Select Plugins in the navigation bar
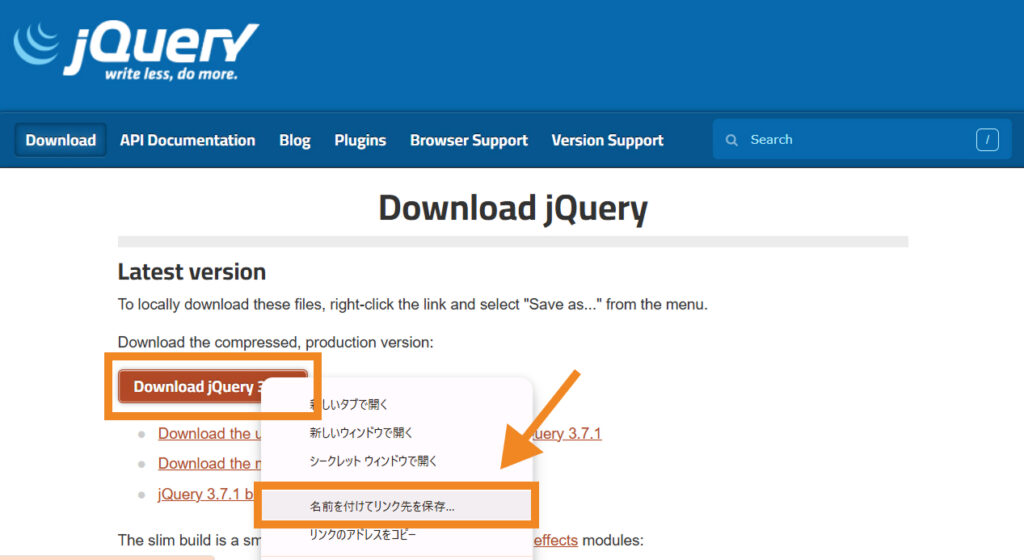 click(x=360, y=140)
